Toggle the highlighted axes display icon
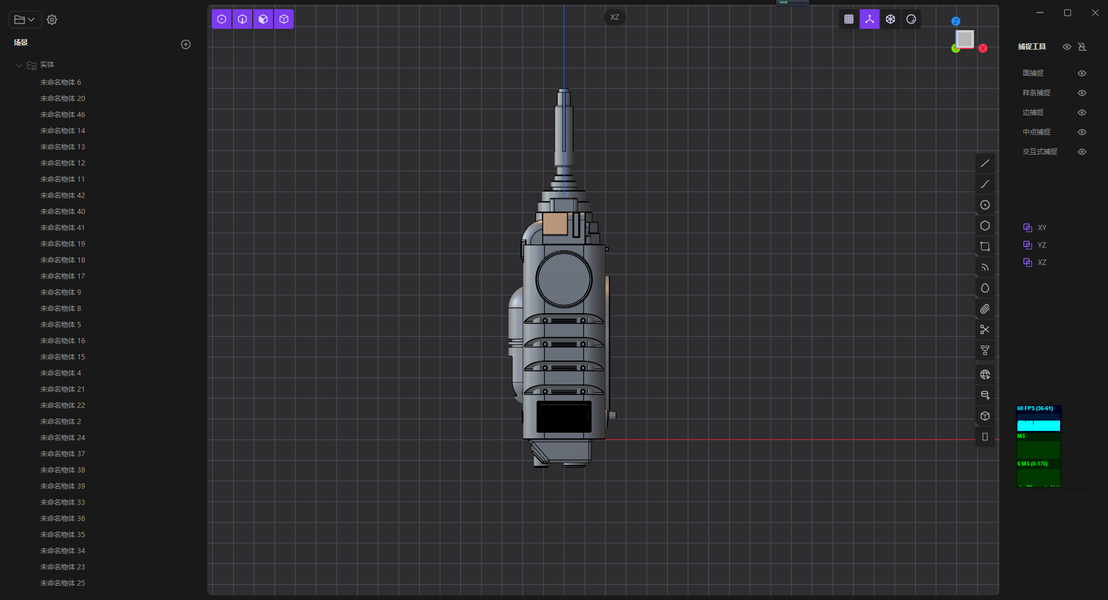 pyautogui.click(x=870, y=19)
